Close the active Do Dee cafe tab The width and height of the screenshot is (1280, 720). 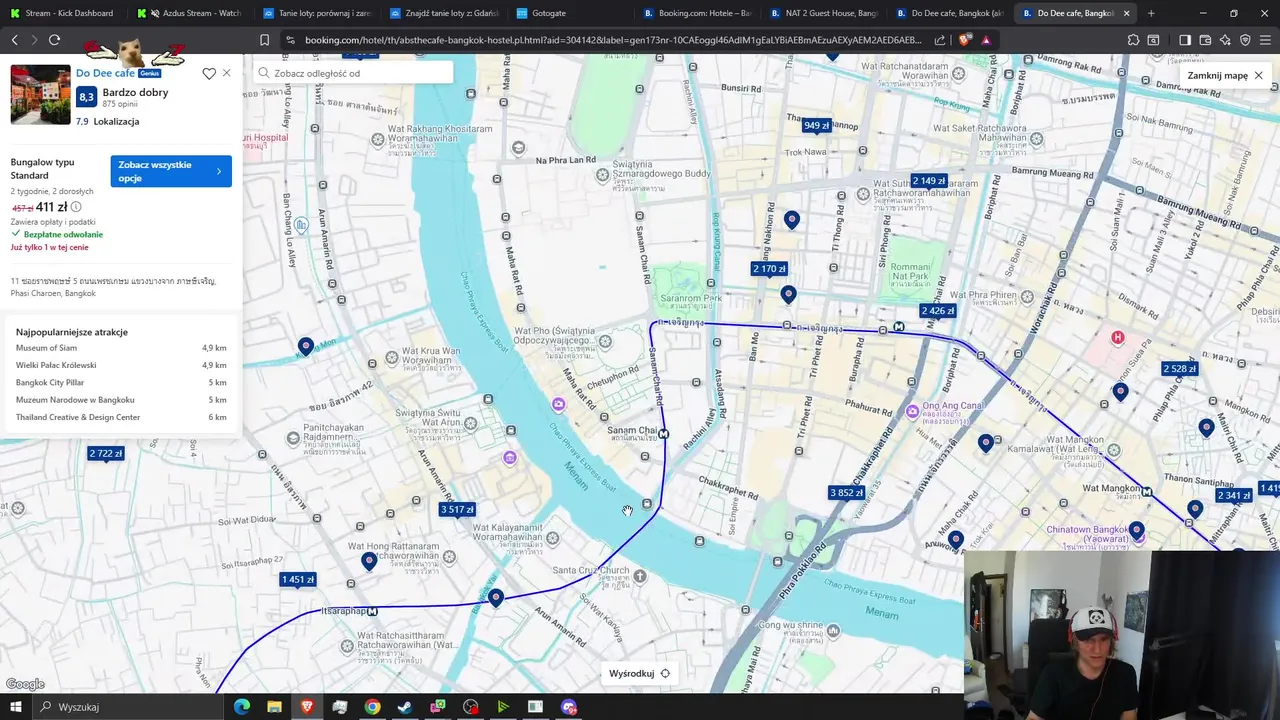(x=1127, y=13)
